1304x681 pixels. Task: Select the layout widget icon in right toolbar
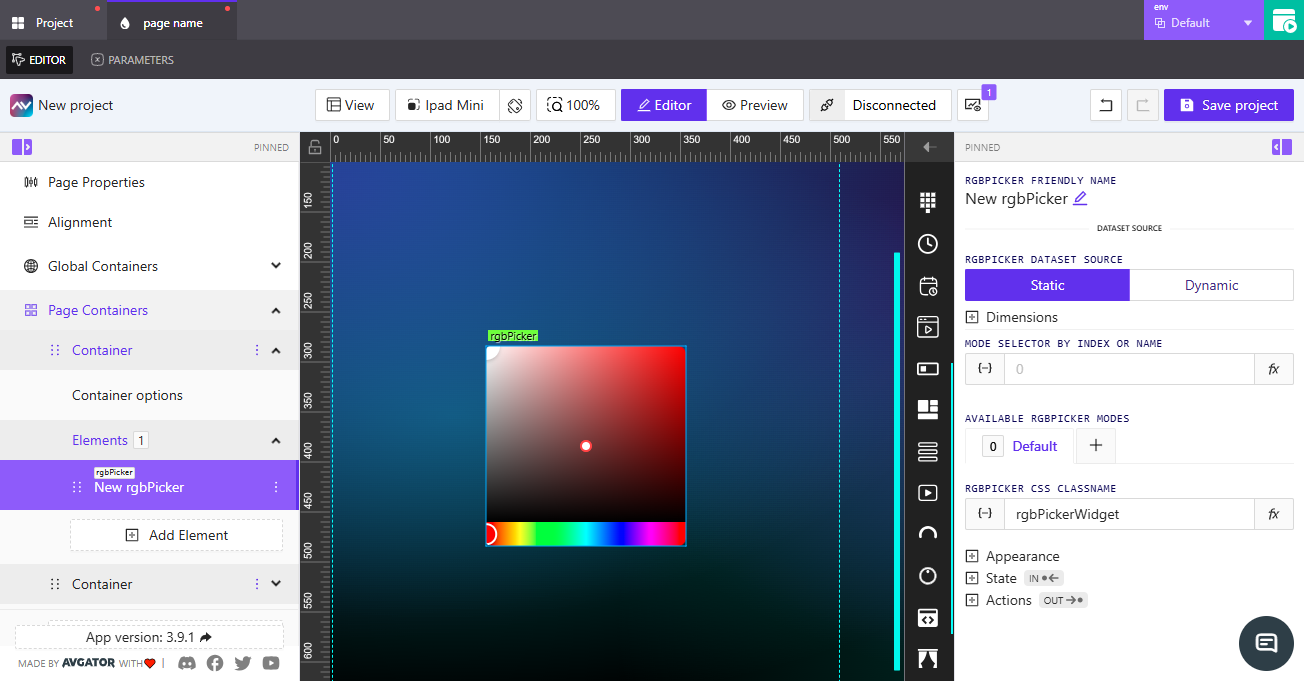[928, 409]
